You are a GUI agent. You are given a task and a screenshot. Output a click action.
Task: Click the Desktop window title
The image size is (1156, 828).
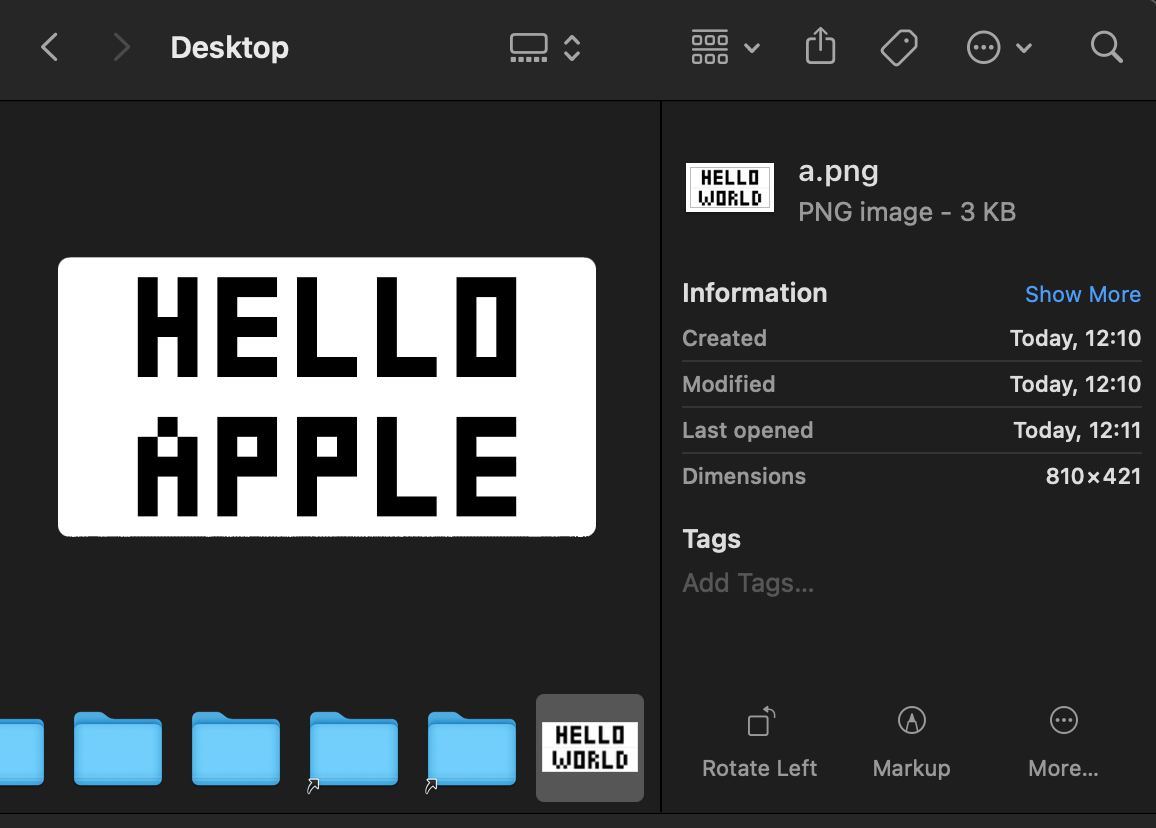coord(229,47)
